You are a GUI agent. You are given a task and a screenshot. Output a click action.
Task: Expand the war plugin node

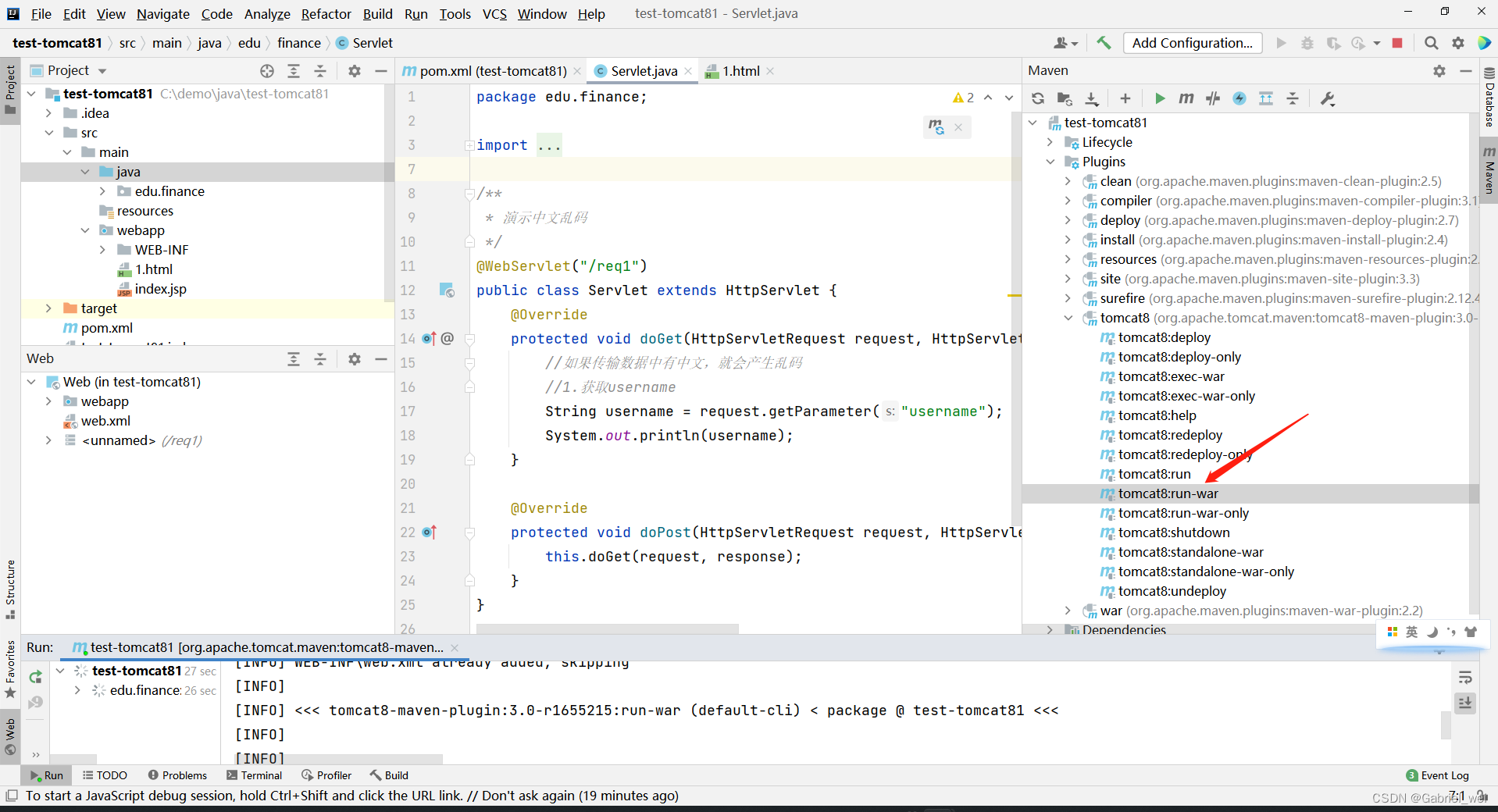tap(1068, 611)
